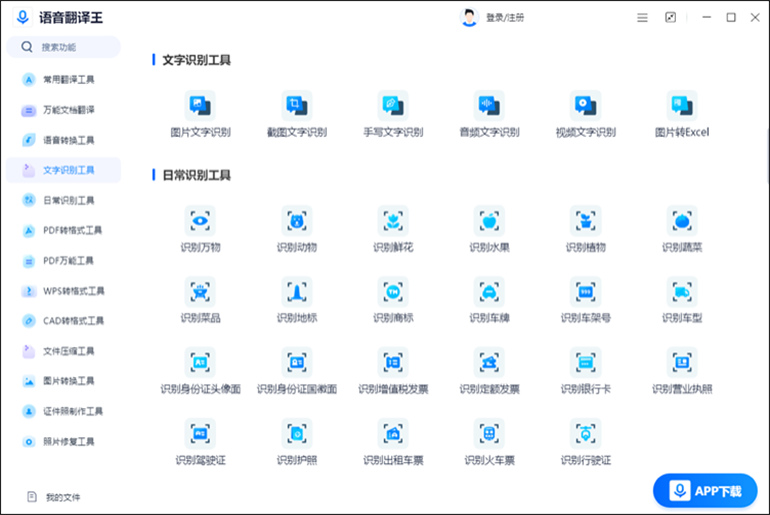Viewport: 770px width, 515px height.
Task: Select PDF转格式工具 sidebar item
Action: tap(63, 230)
